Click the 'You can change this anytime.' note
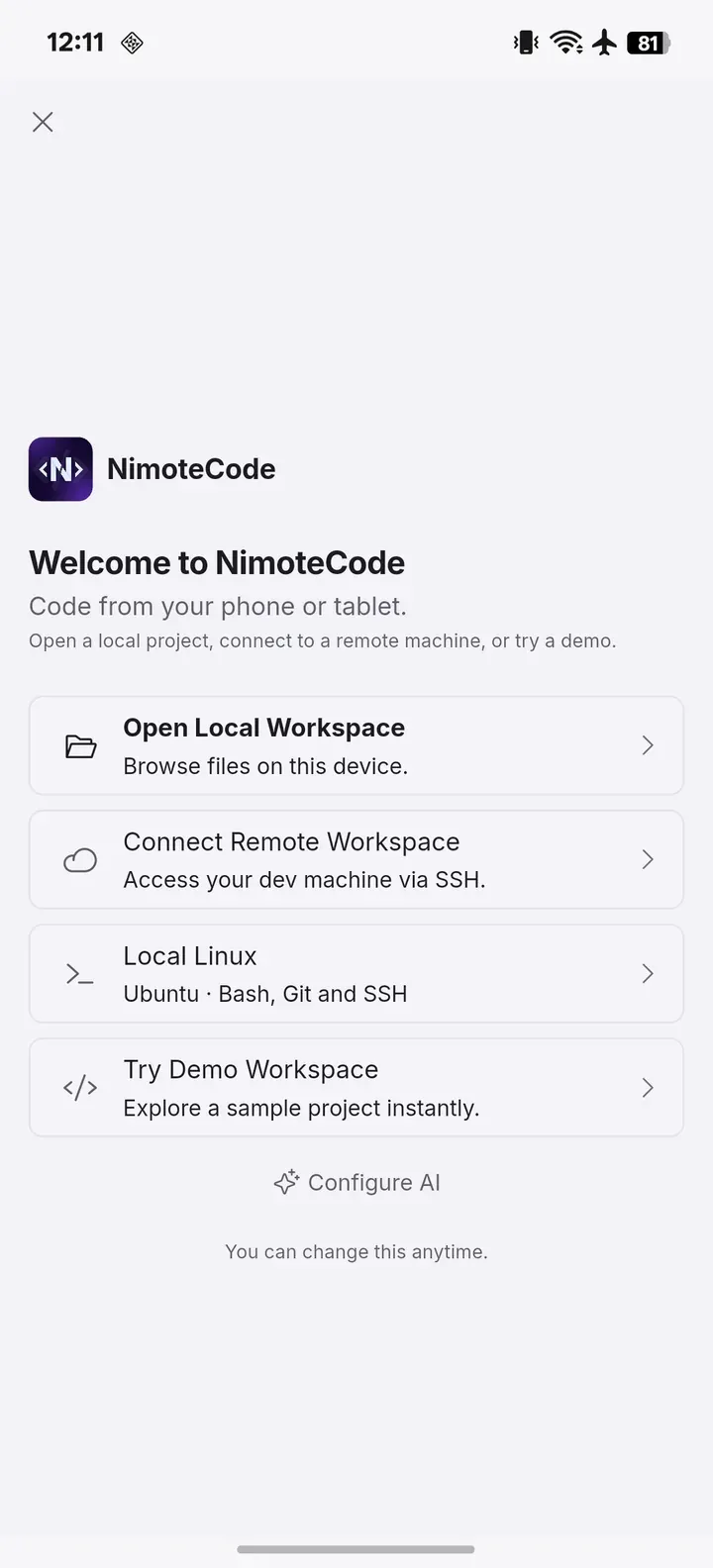 coord(356,1251)
